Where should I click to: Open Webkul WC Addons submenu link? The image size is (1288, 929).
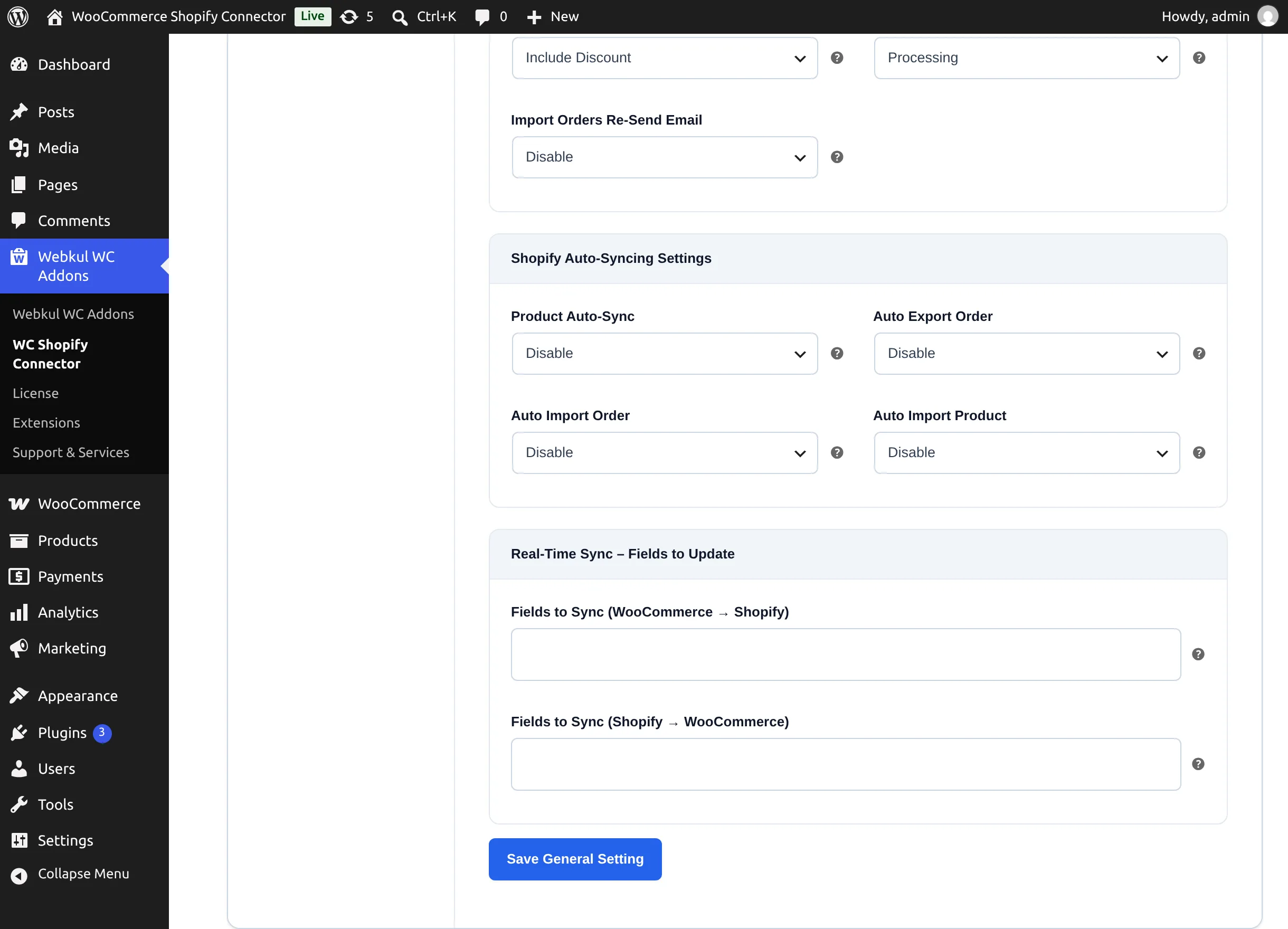tap(73, 314)
